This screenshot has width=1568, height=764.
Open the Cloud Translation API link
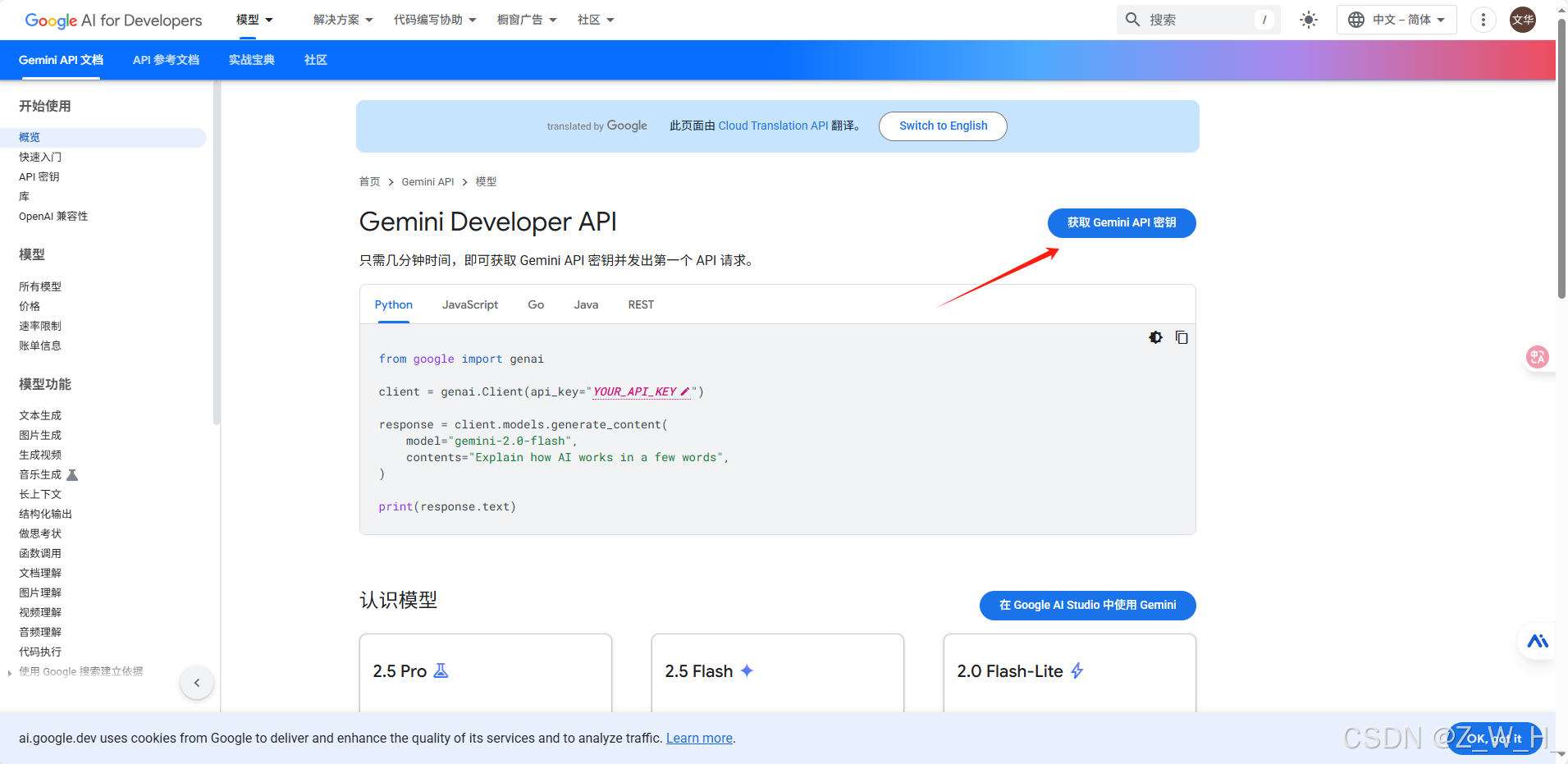coord(773,126)
